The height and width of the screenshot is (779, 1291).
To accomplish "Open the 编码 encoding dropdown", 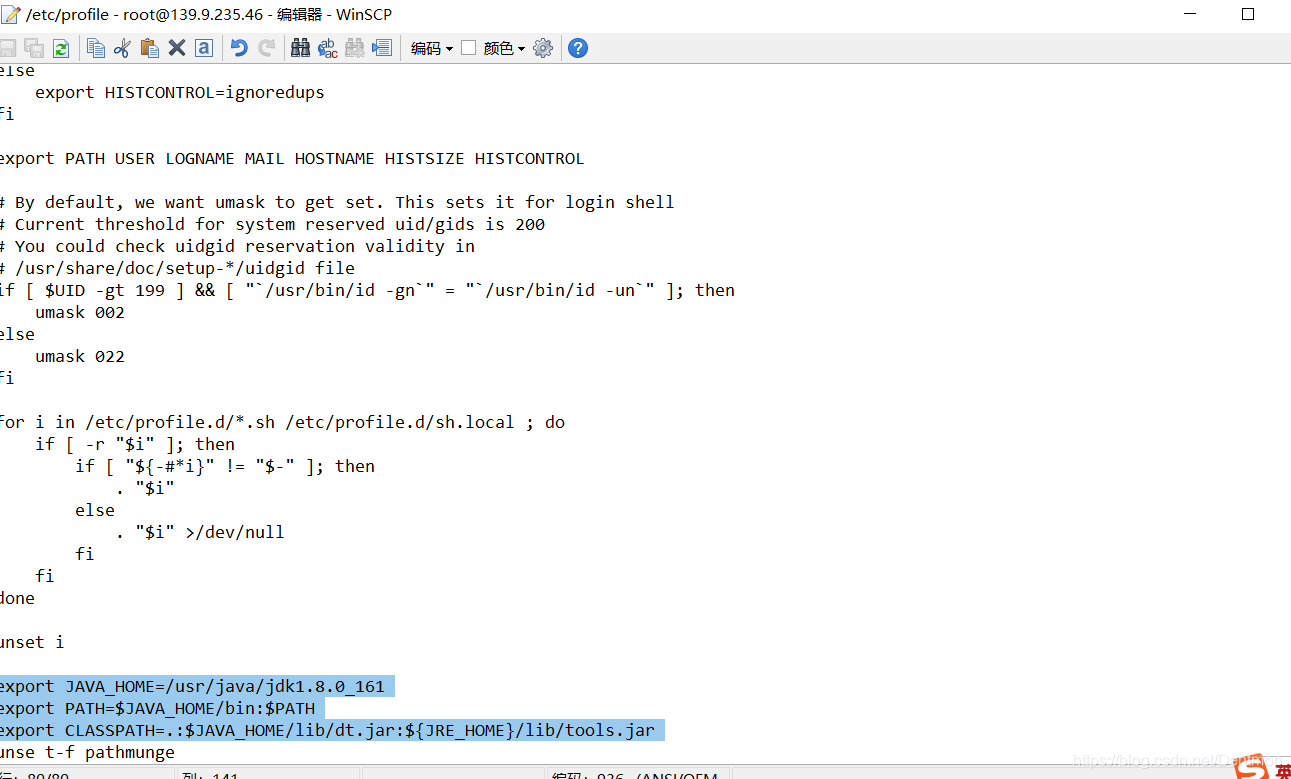I will pos(432,48).
